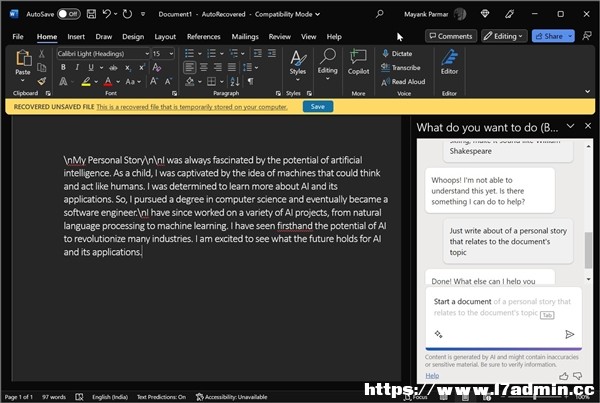This screenshot has width=600, height=403.
Task: Expand Line Spacing dropdown
Action: pyautogui.click(x=256, y=68)
